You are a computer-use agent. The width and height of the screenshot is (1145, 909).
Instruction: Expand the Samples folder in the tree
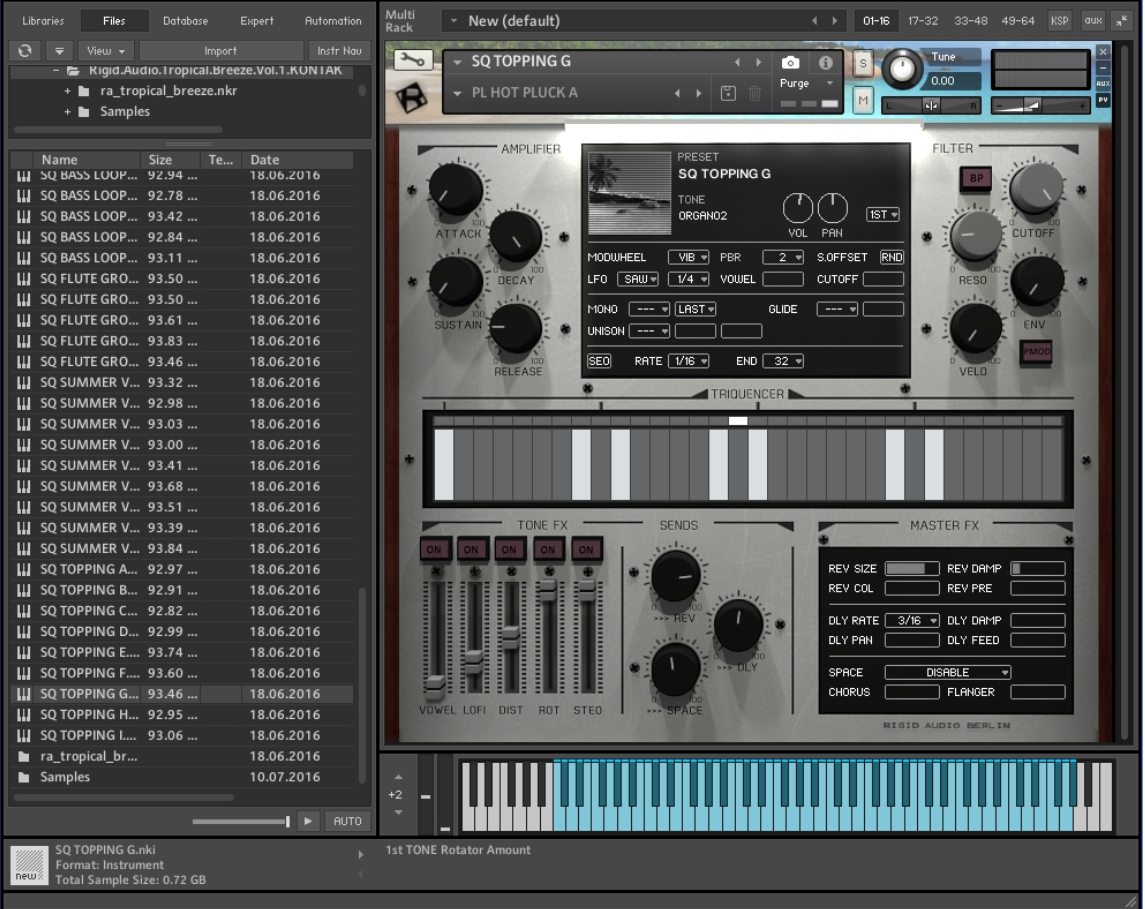(x=67, y=112)
